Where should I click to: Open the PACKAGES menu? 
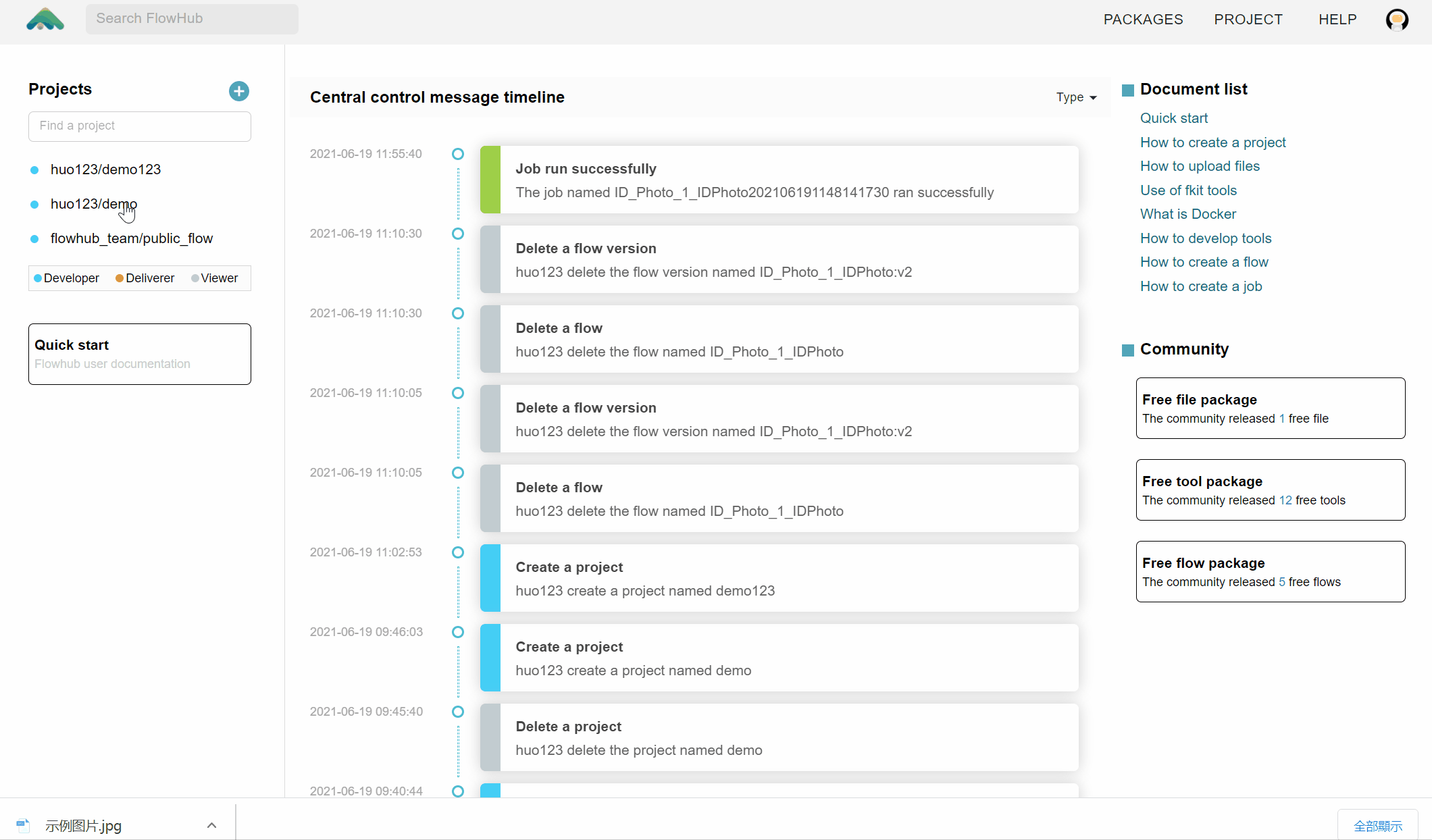click(x=1143, y=20)
